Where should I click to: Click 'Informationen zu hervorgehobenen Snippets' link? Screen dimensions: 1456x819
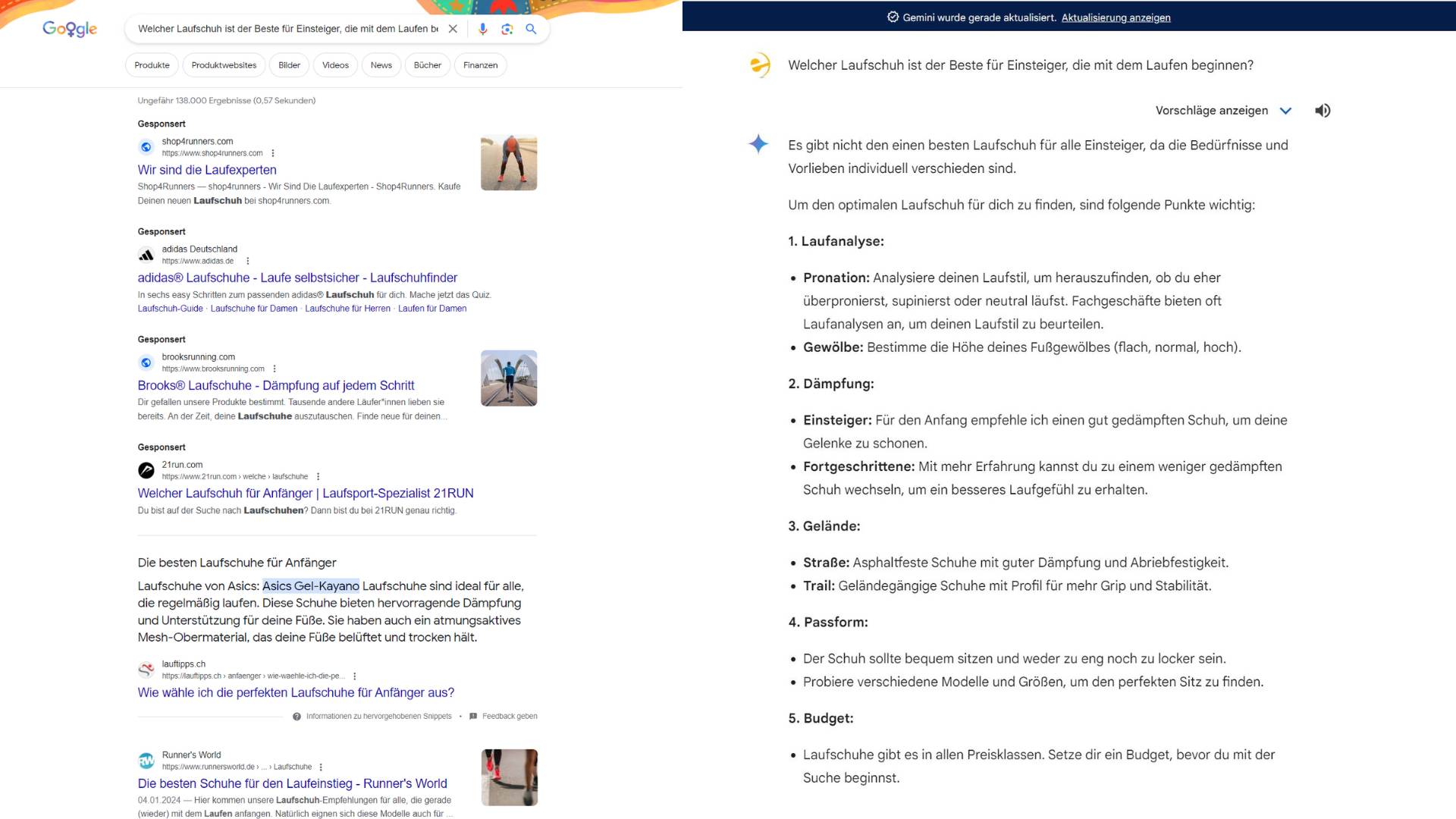(x=378, y=717)
